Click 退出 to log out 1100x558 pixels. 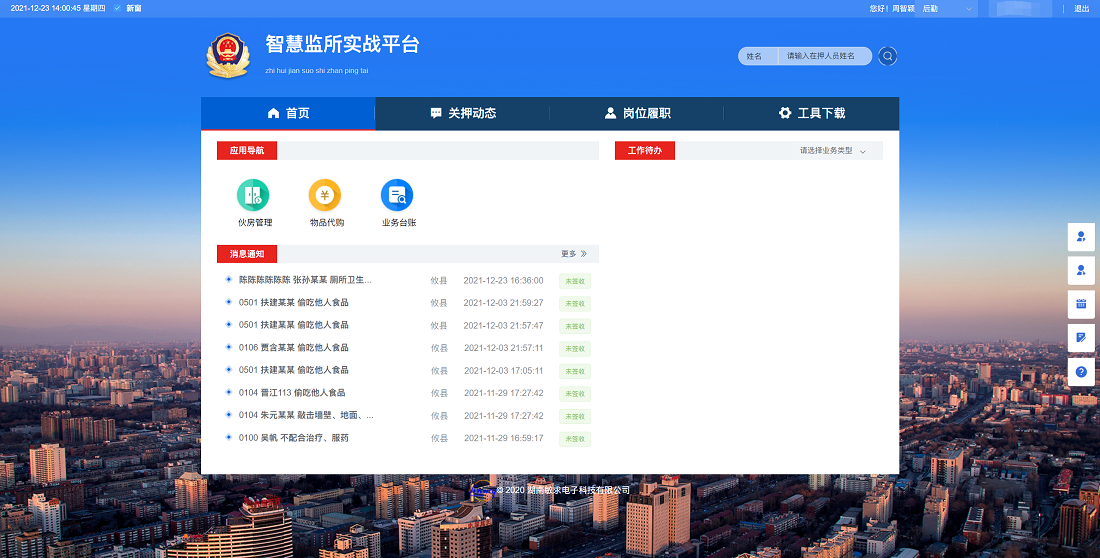(x=1081, y=8)
